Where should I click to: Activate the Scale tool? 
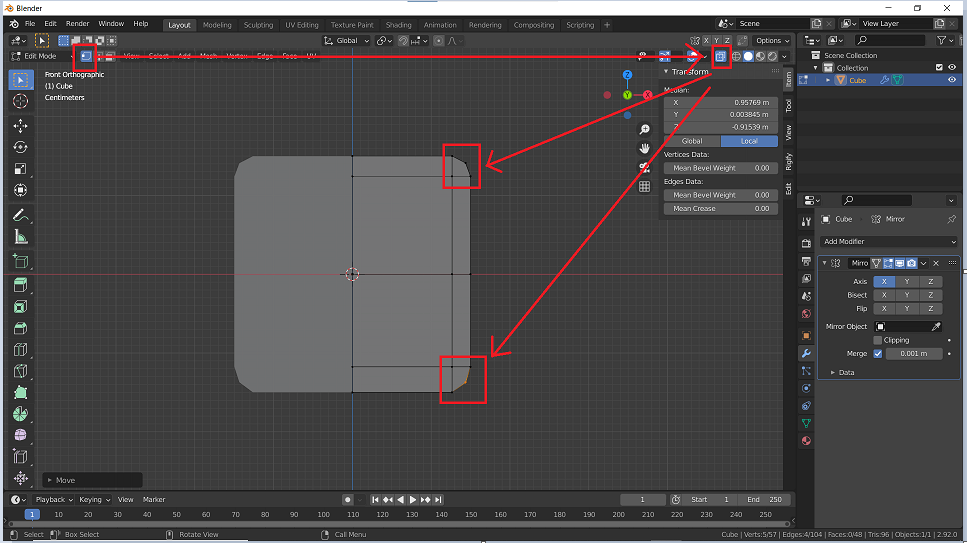click(20, 169)
